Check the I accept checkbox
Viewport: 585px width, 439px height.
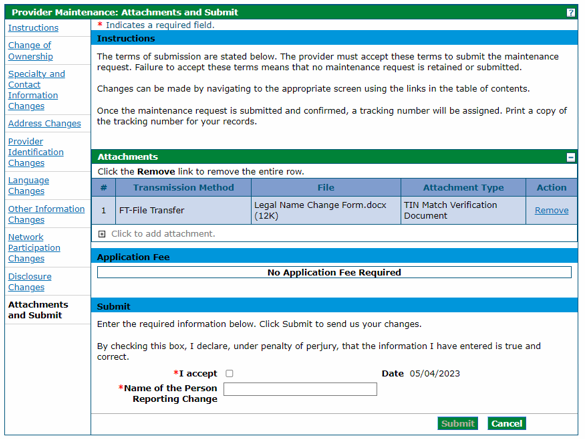(229, 373)
